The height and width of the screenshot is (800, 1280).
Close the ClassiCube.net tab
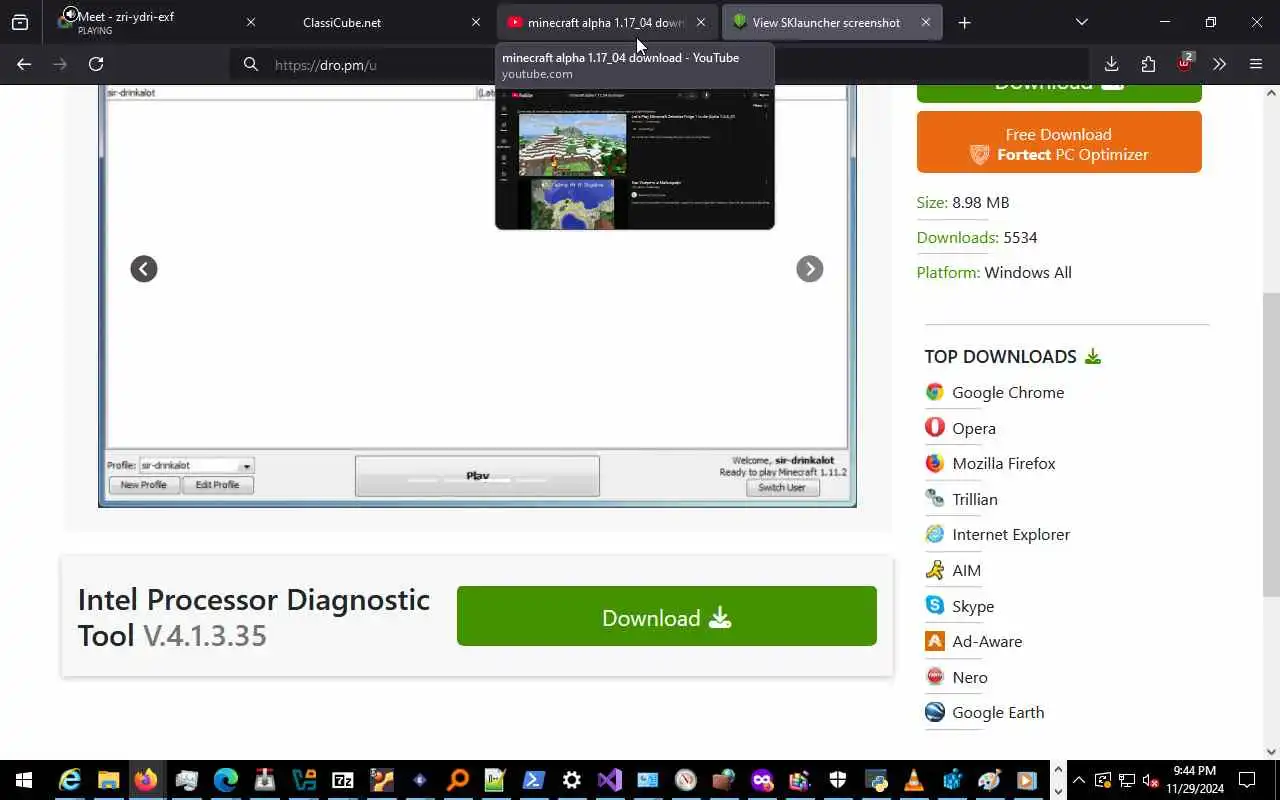pos(475,22)
